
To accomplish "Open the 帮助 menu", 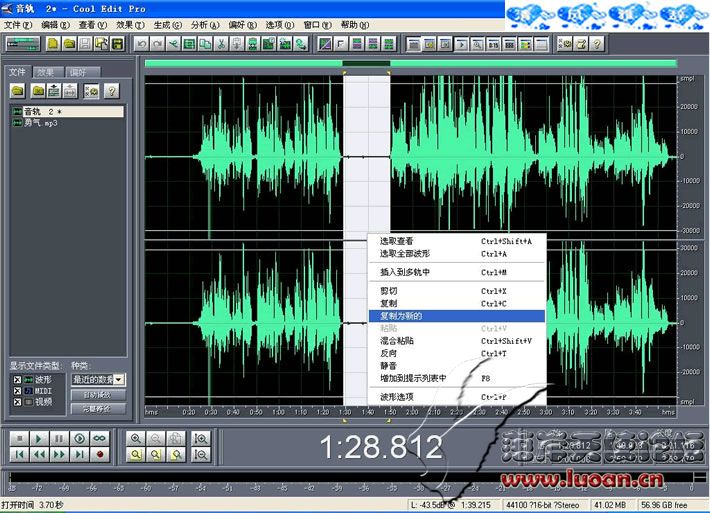I will (355, 24).
